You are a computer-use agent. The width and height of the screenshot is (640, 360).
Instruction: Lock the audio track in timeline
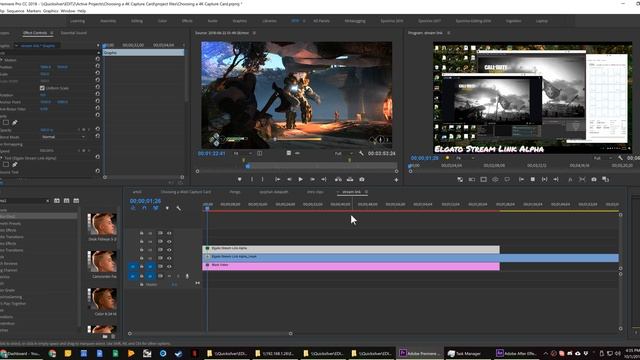pyautogui.click(x=142, y=276)
